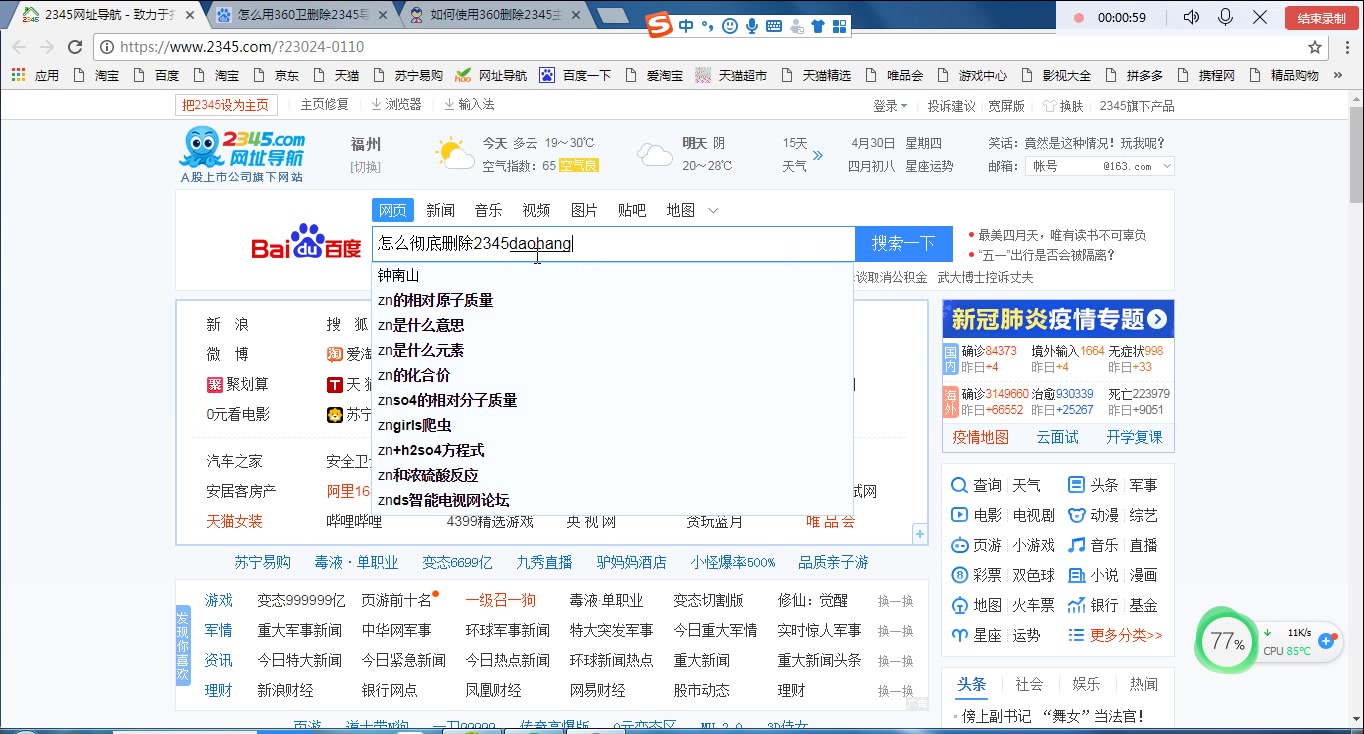Viewport: 1364px width, 734px height.
Task: Click the 结束录制 end recording button
Action: [x=1320, y=18]
